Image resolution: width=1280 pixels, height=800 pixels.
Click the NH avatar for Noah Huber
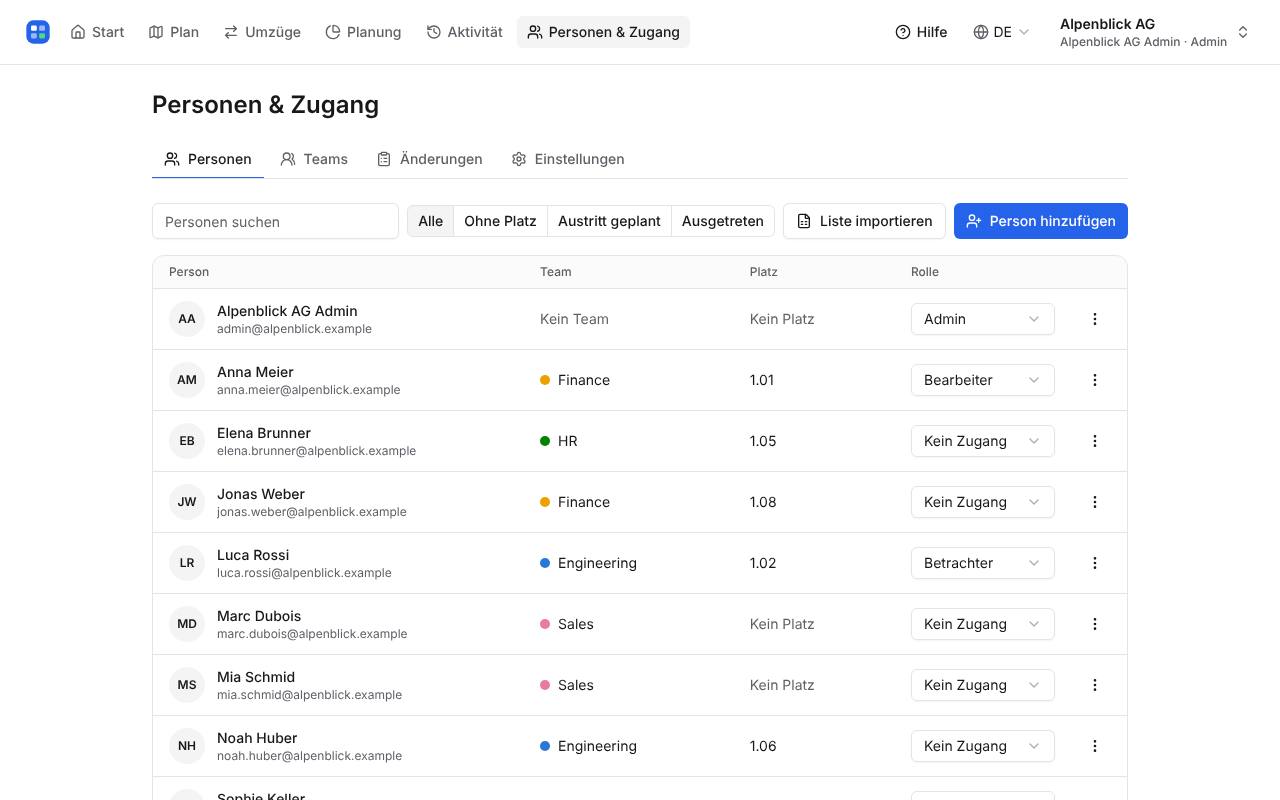pyautogui.click(x=187, y=746)
